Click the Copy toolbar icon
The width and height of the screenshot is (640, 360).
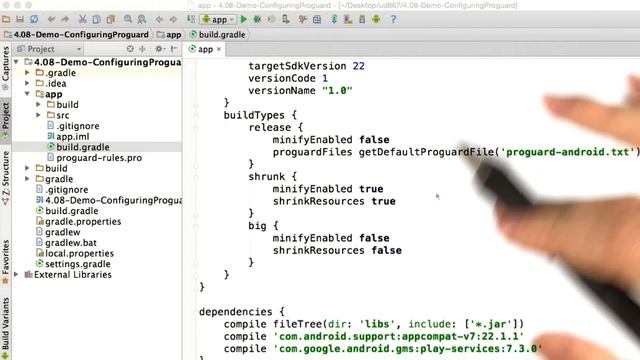tap(96, 19)
